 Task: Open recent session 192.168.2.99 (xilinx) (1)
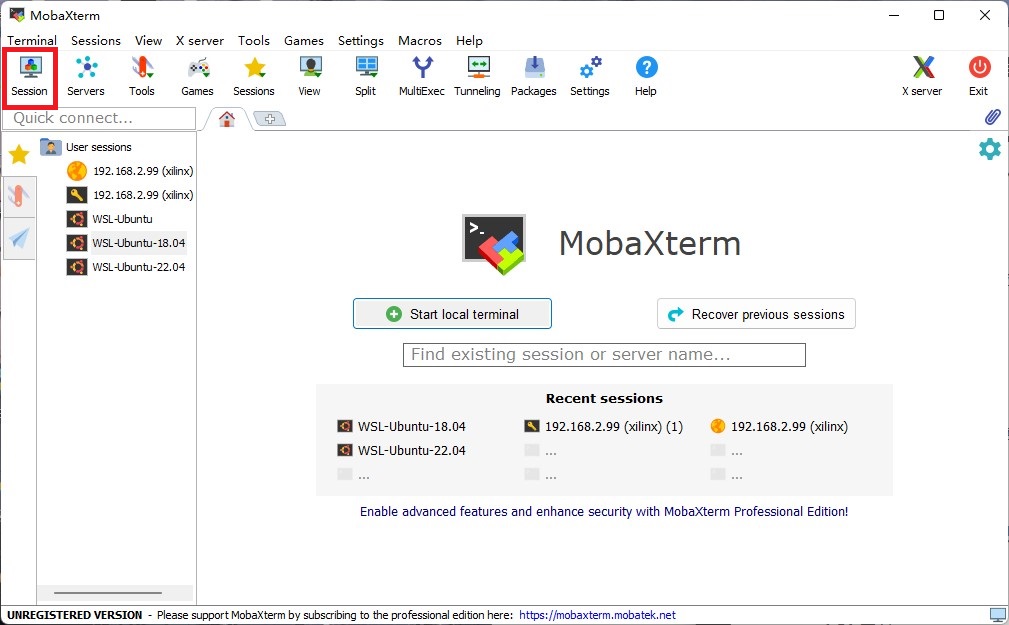tap(604, 426)
